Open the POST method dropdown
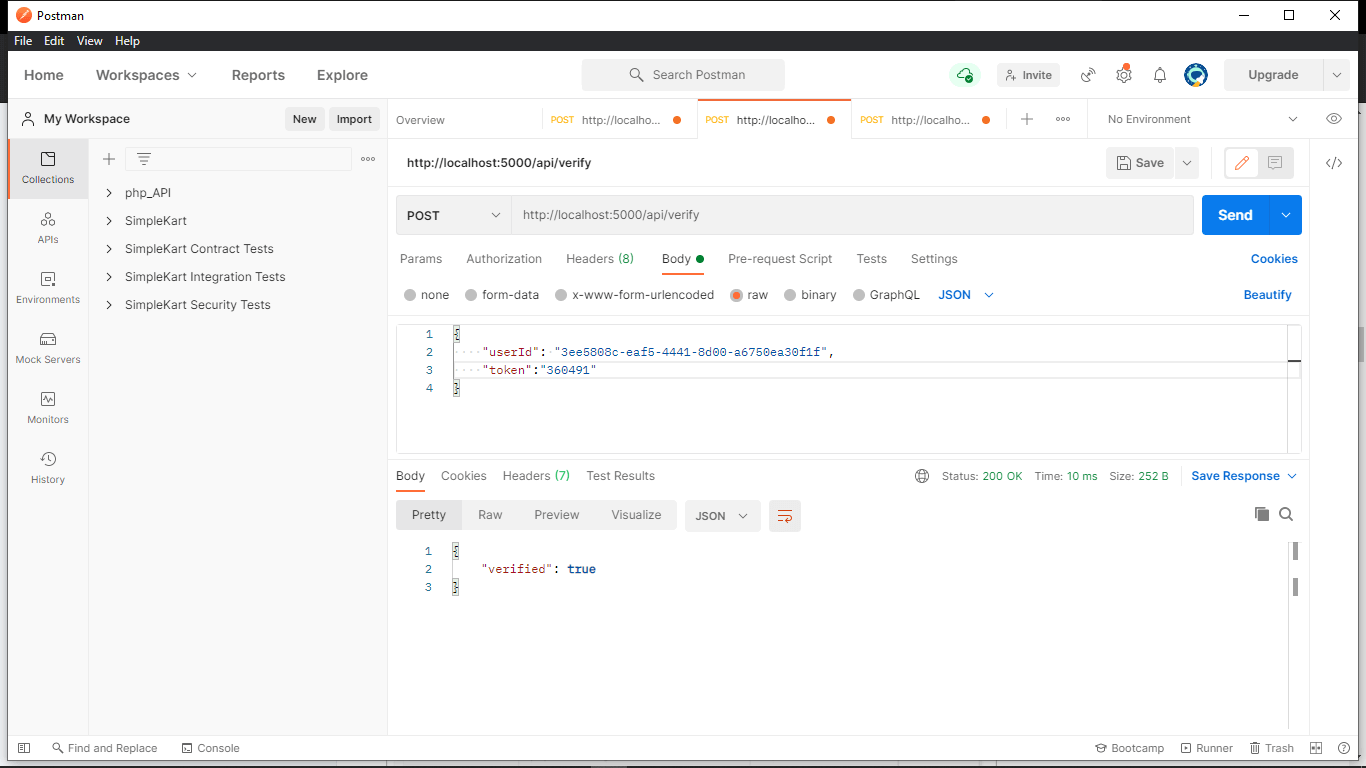This screenshot has width=1366, height=768. pos(454,215)
